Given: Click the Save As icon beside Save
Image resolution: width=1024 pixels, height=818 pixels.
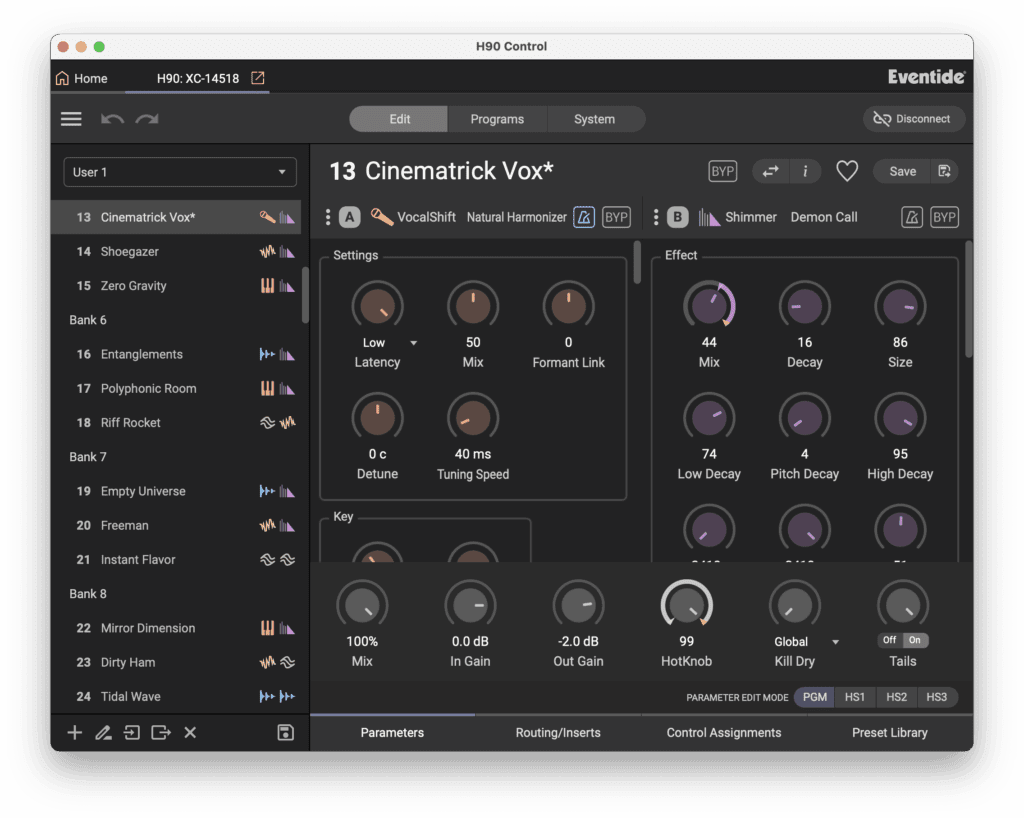Looking at the screenshot, I should tap(944, 171).
